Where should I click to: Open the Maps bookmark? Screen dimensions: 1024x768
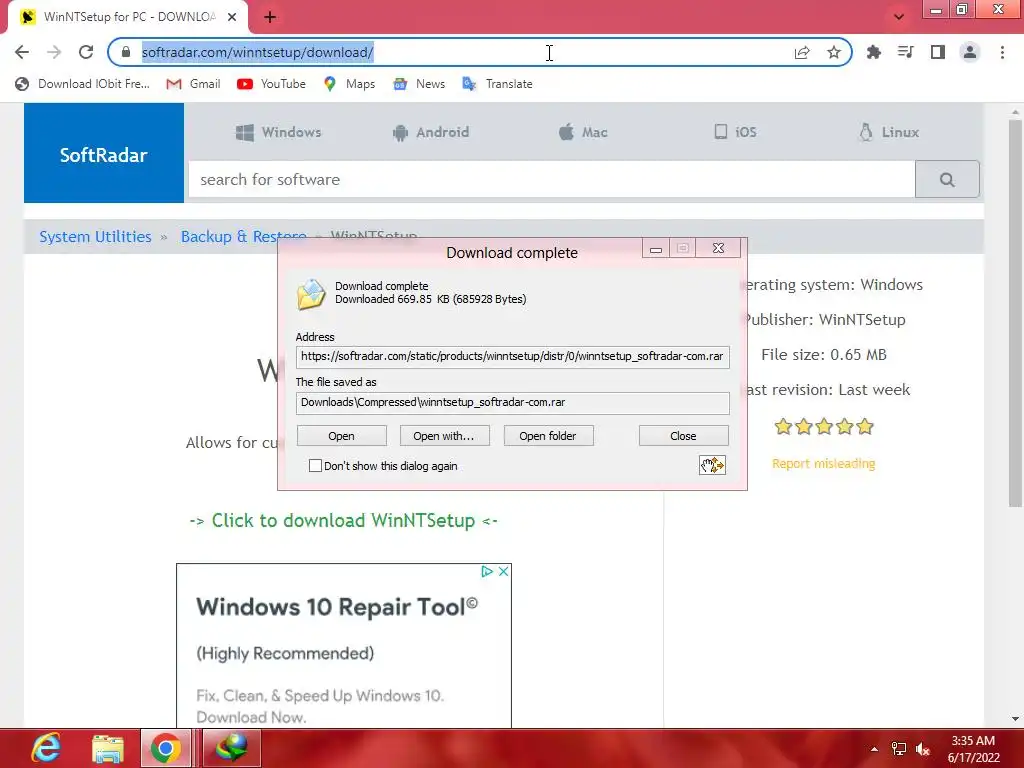(x=349, y=84)
